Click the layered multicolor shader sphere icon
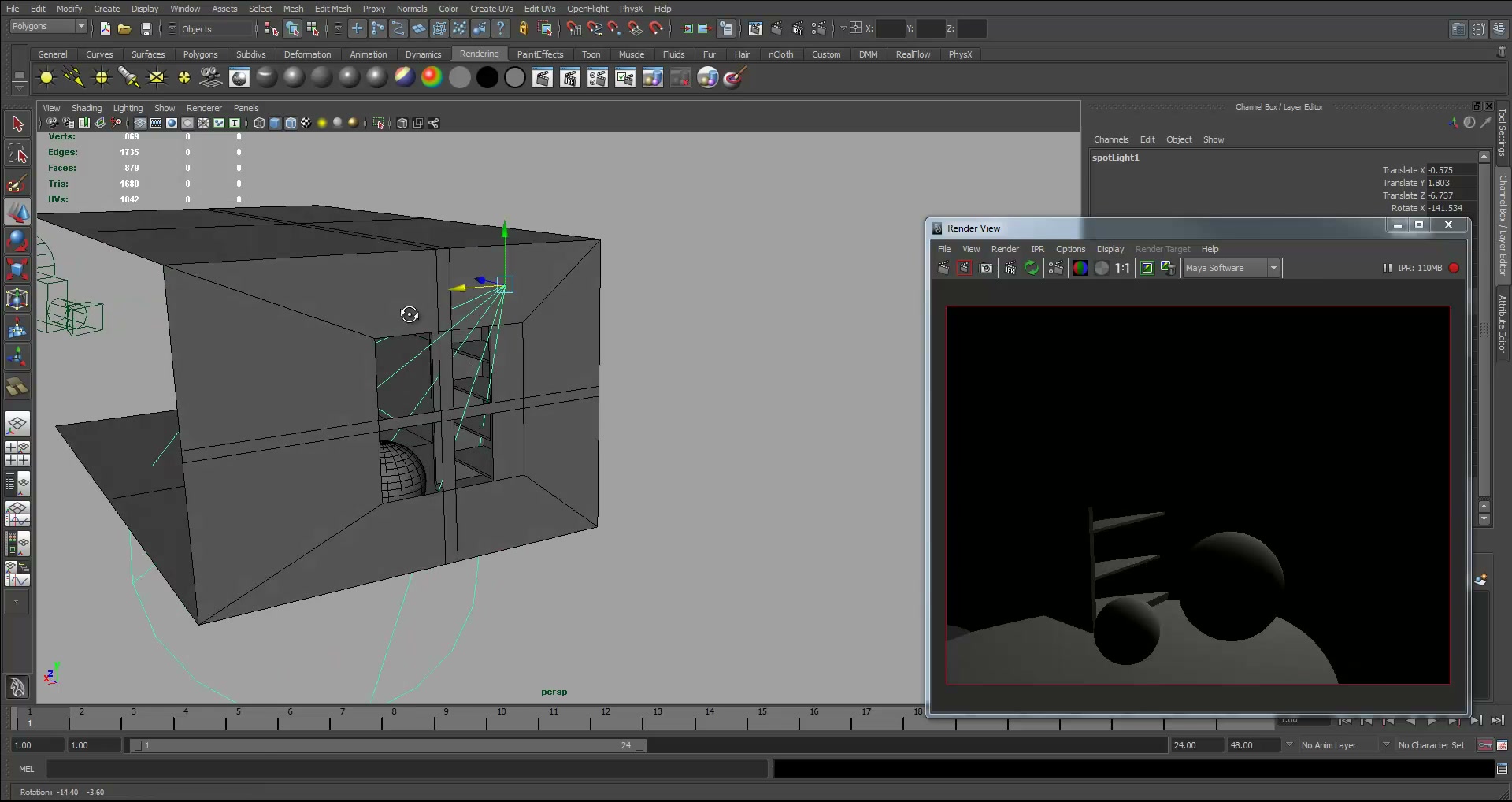 (x=404, y=77)
